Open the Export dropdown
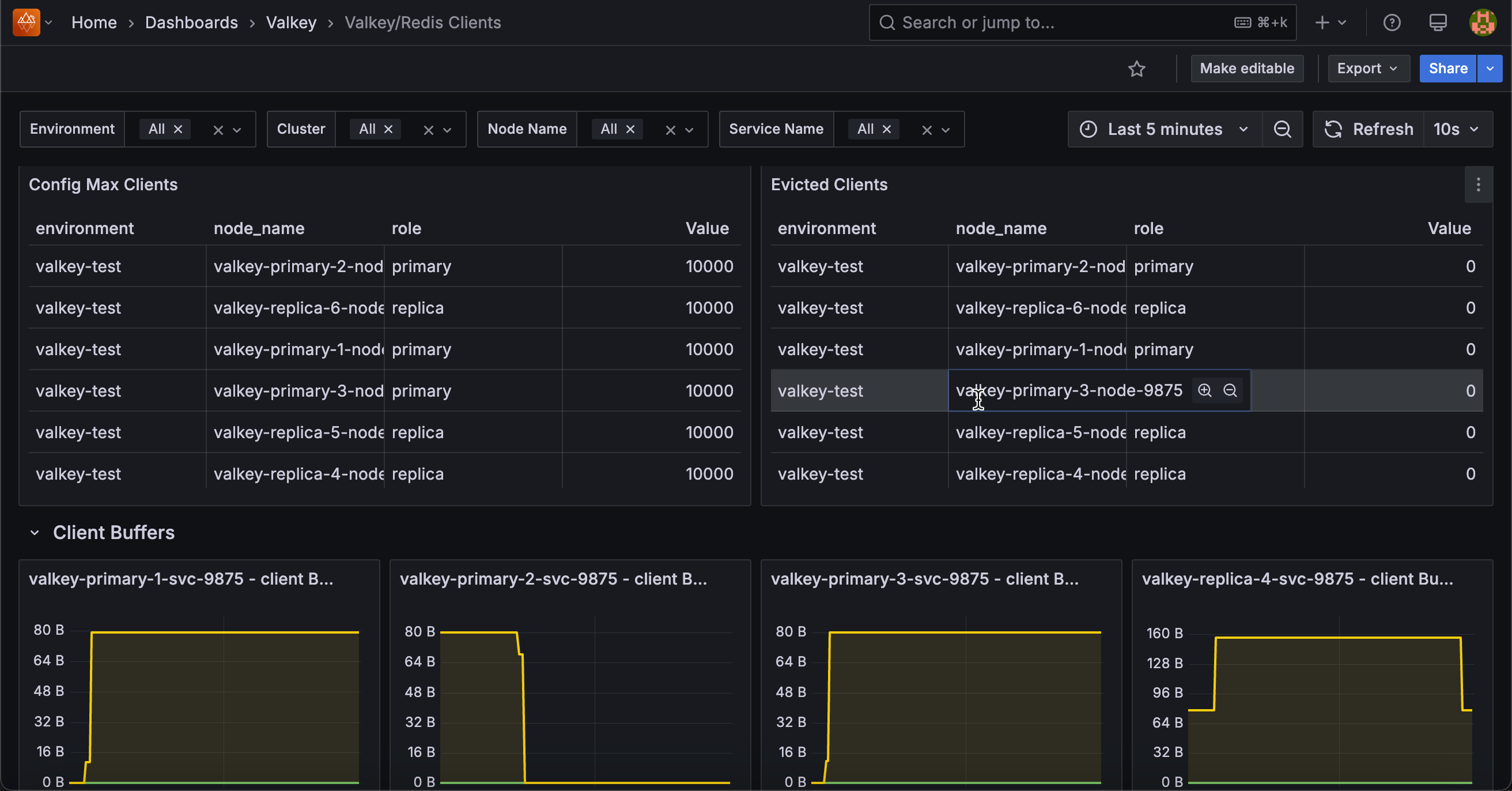Screen dimensions: 1512x791 (x=1368, y=69)
